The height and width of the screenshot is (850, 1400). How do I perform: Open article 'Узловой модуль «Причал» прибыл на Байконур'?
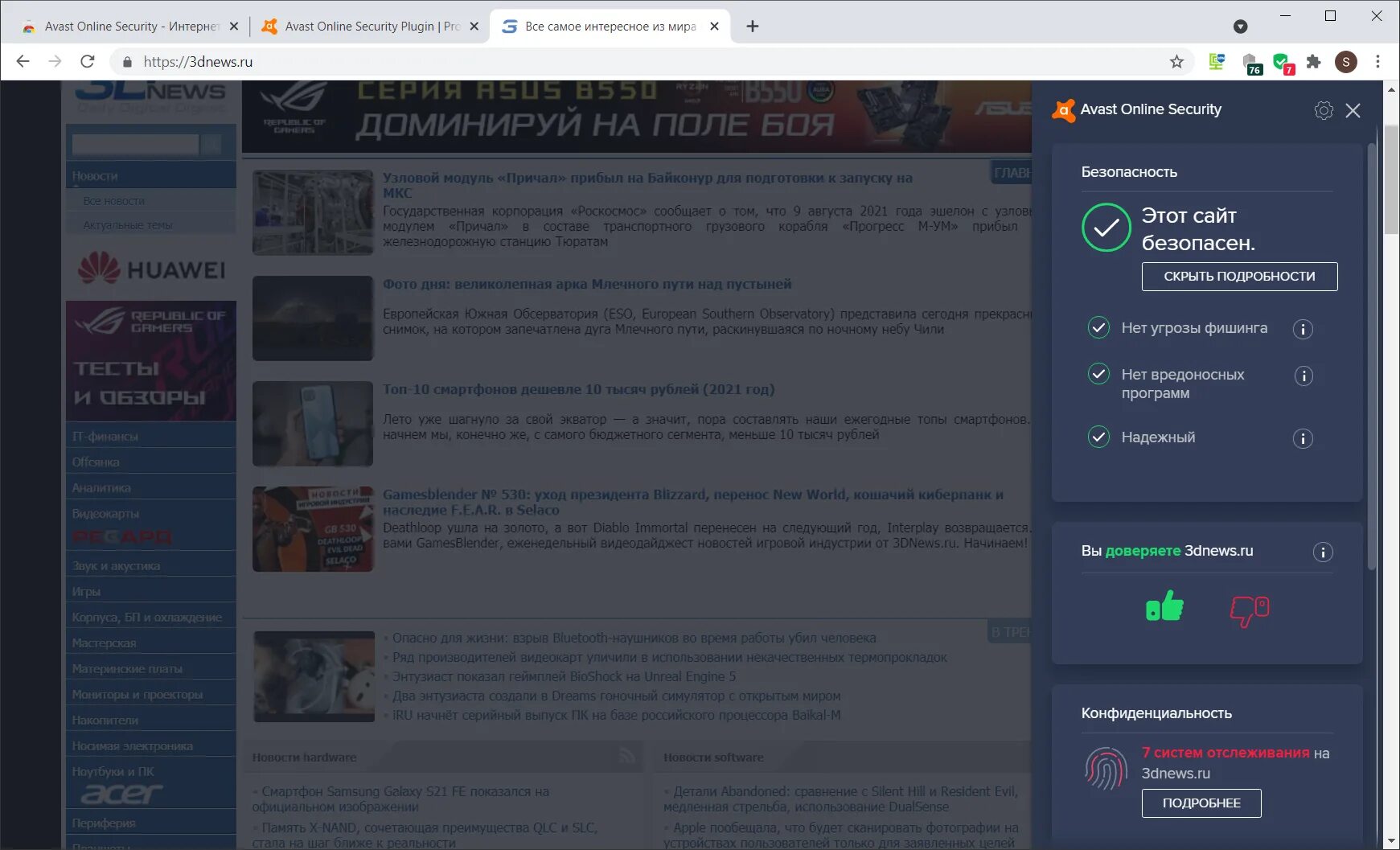coord(647,186)
